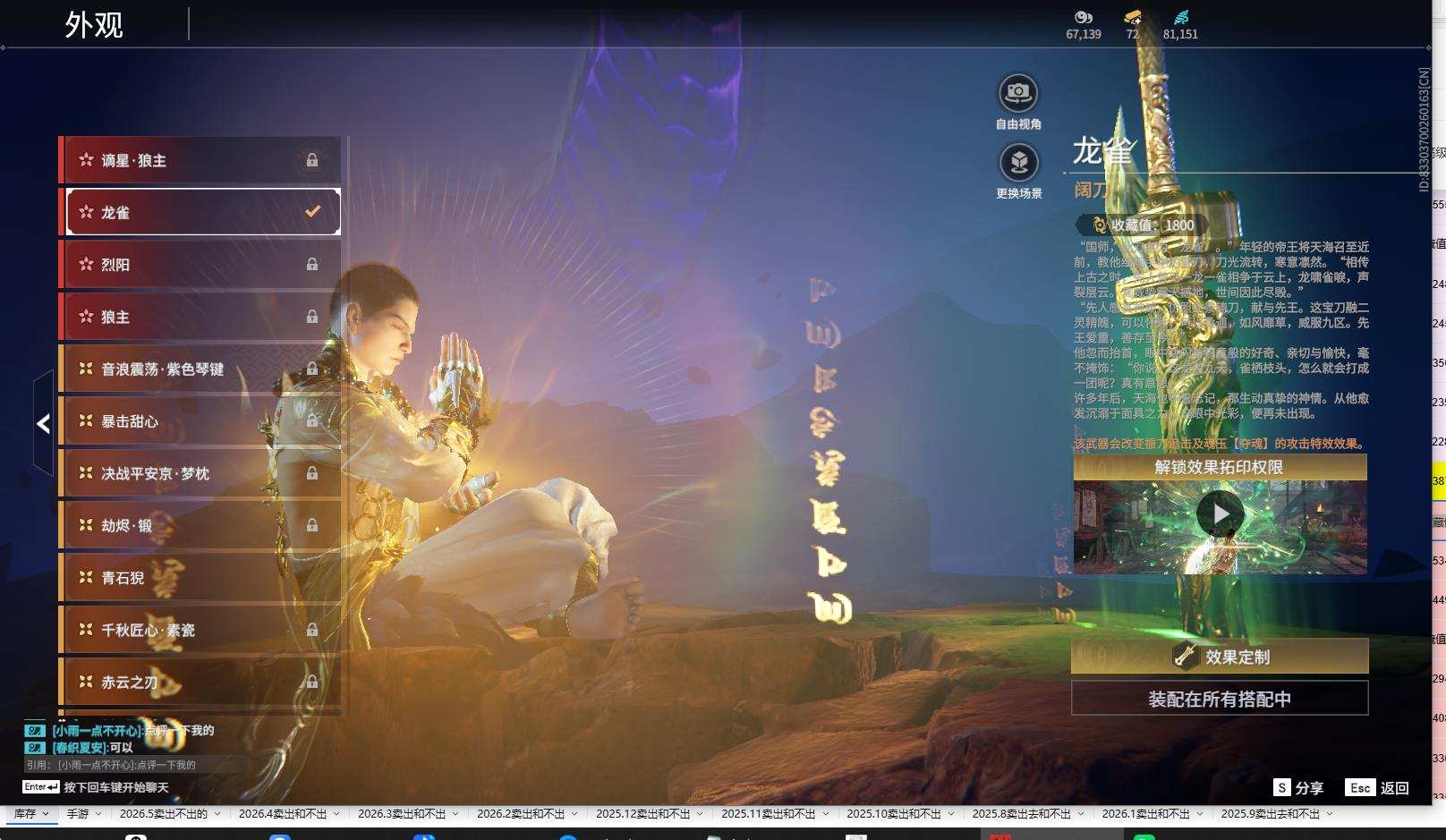Click the red star icon beside 谪星·狼主

(x=86, y=160)
